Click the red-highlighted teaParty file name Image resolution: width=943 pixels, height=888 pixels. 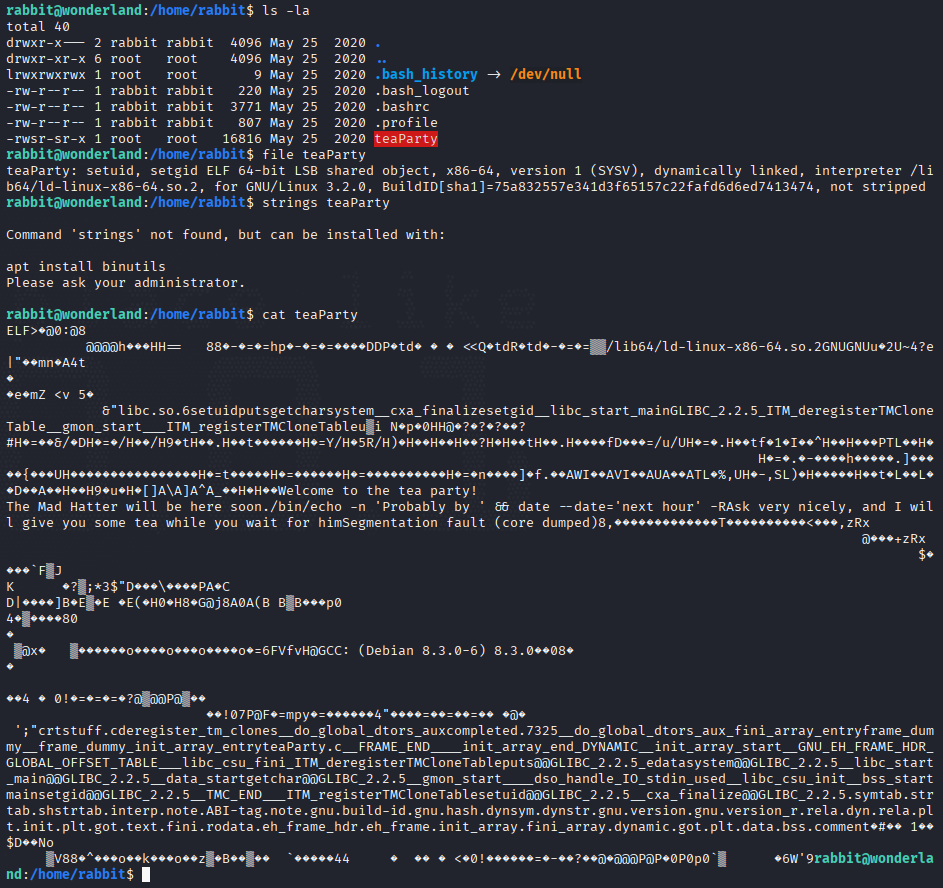pos(406,139)
